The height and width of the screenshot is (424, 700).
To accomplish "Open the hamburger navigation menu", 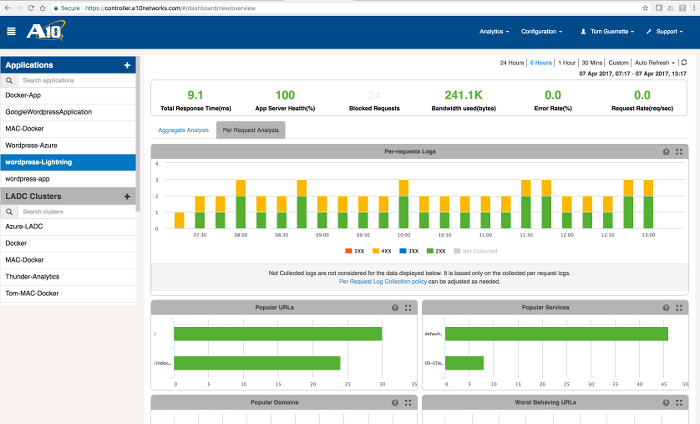I will pyautogui.click(x=11, y=31).
